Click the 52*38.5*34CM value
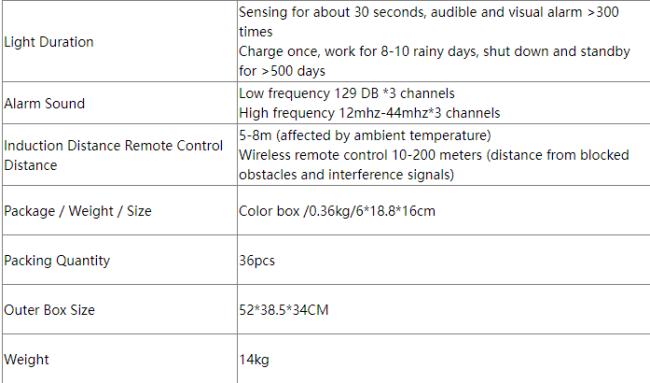650x383 pixels. click(284, 310)
